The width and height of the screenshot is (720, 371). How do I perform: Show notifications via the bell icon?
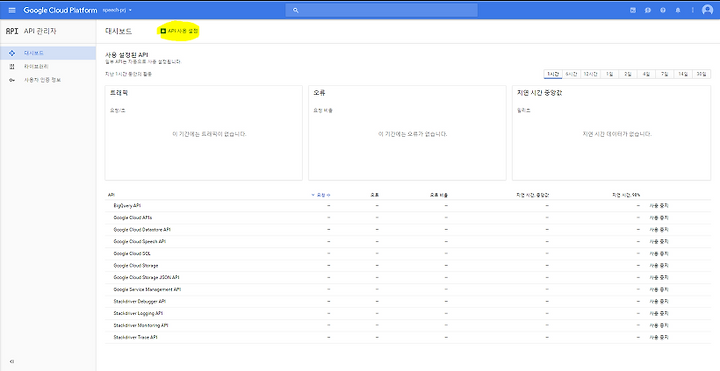click(678, 10)
